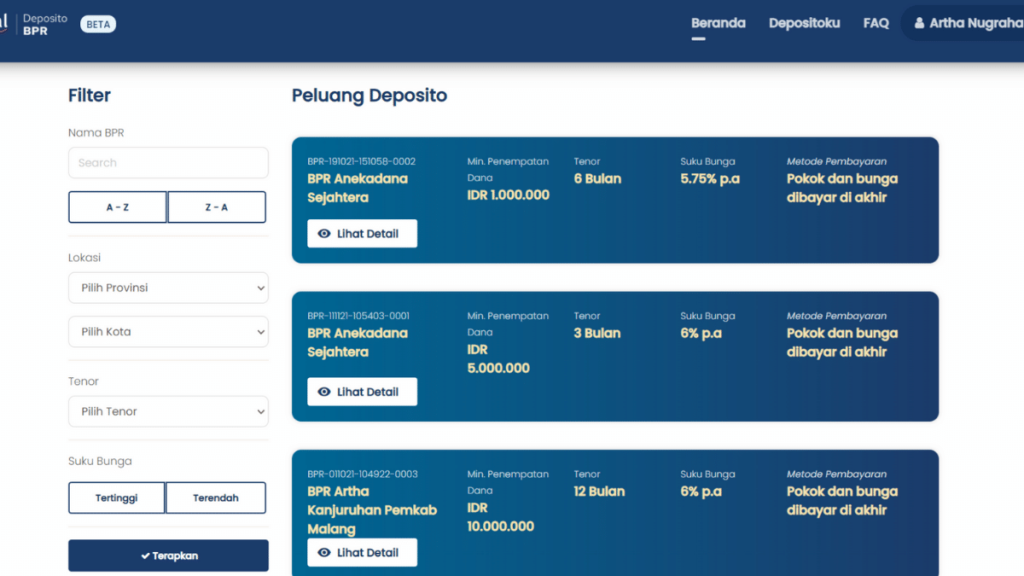Select A-Z sorting for BPR names
Screen dimensions: 1024x576
(x=117, y=207)
